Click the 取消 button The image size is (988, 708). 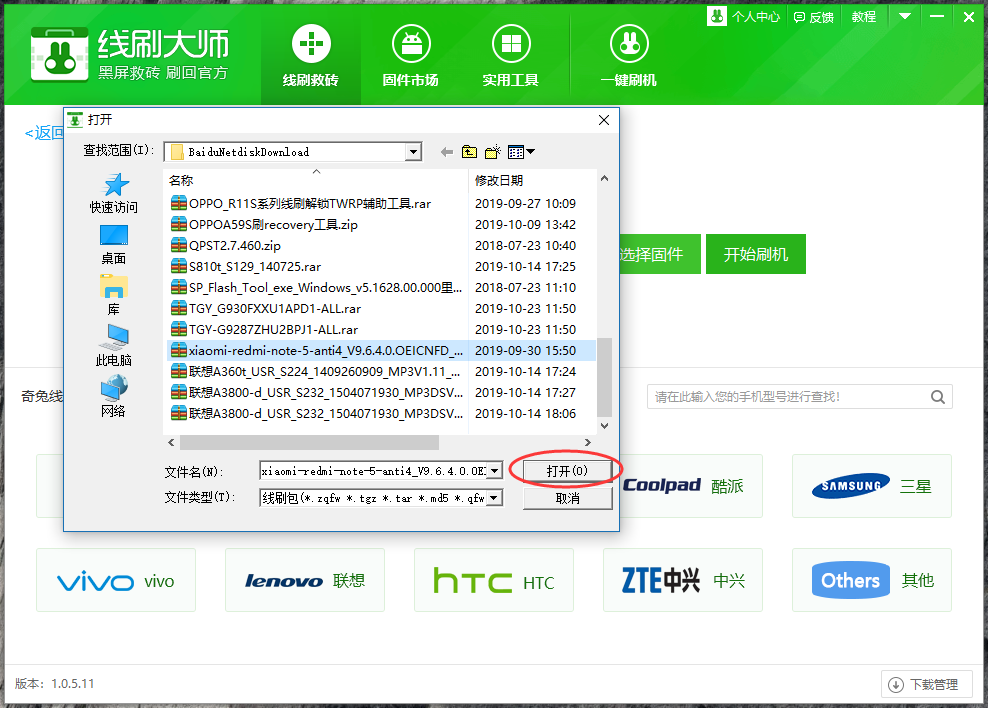click(x=567, y=498)
